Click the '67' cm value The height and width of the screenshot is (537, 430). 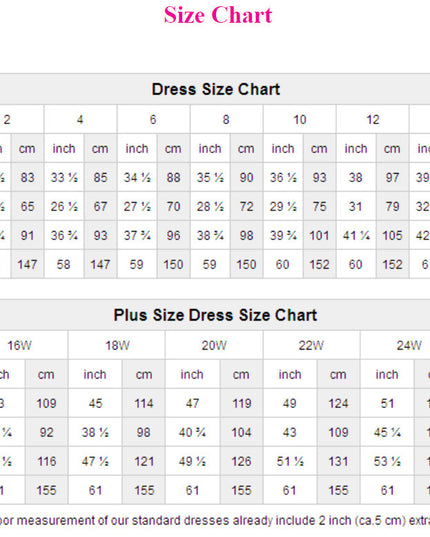100,207
